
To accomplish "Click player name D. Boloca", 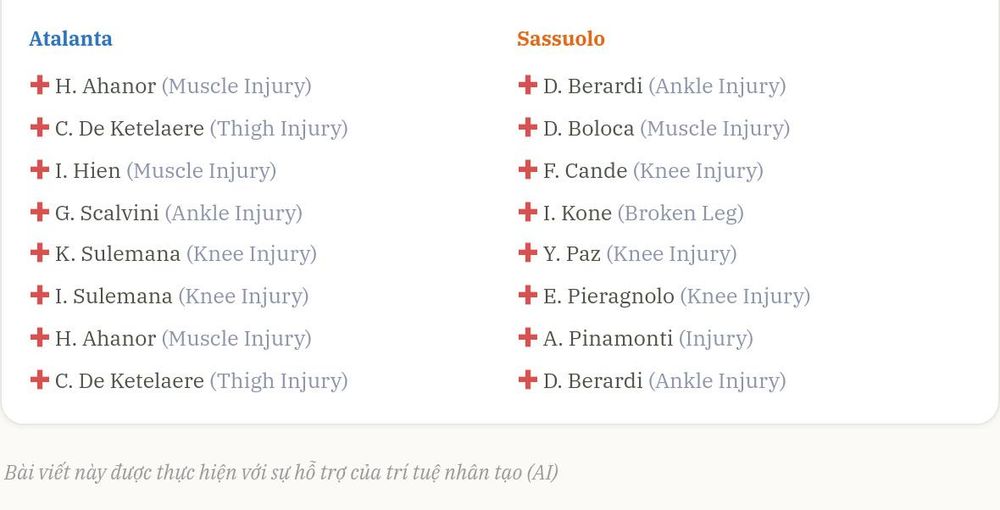I will click(x=588, y=128).
